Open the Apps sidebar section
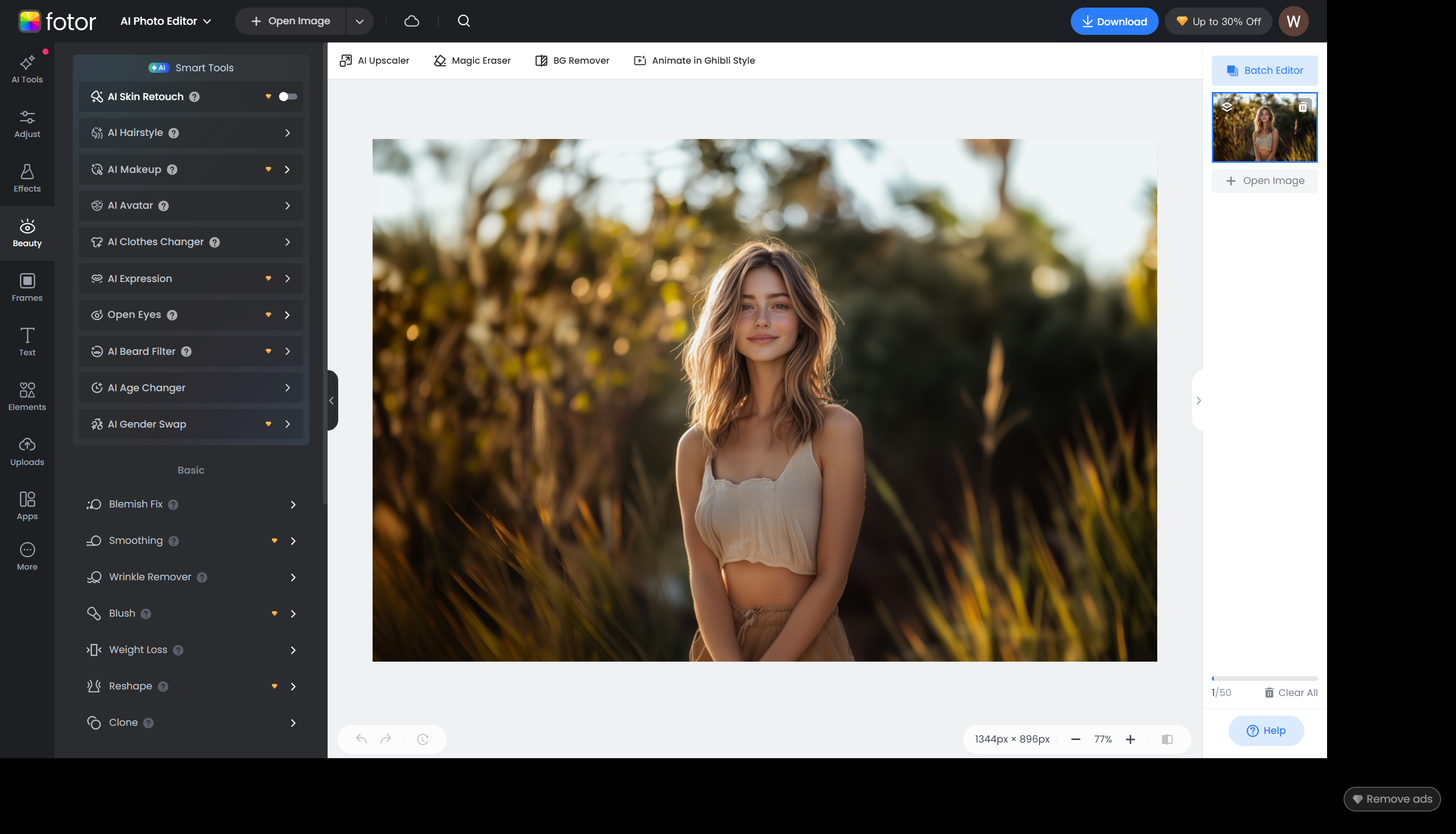The height and width of the screenshot is (834, 1456). pos(27,506)
